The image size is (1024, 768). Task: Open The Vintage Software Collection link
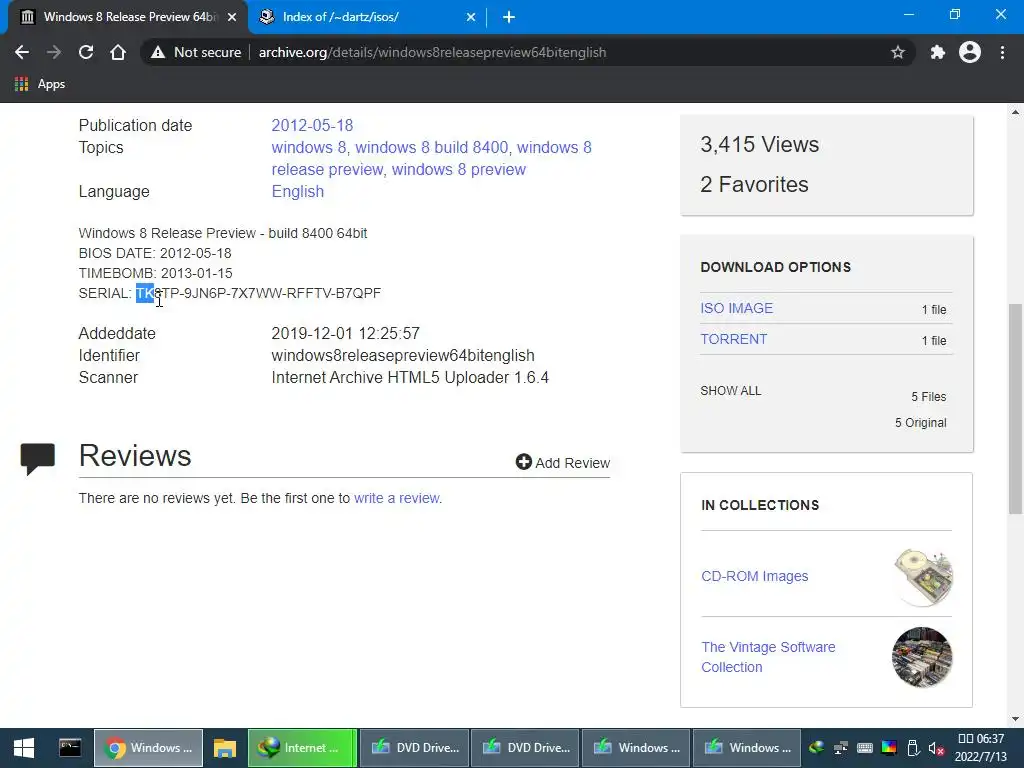pos(768,657)
